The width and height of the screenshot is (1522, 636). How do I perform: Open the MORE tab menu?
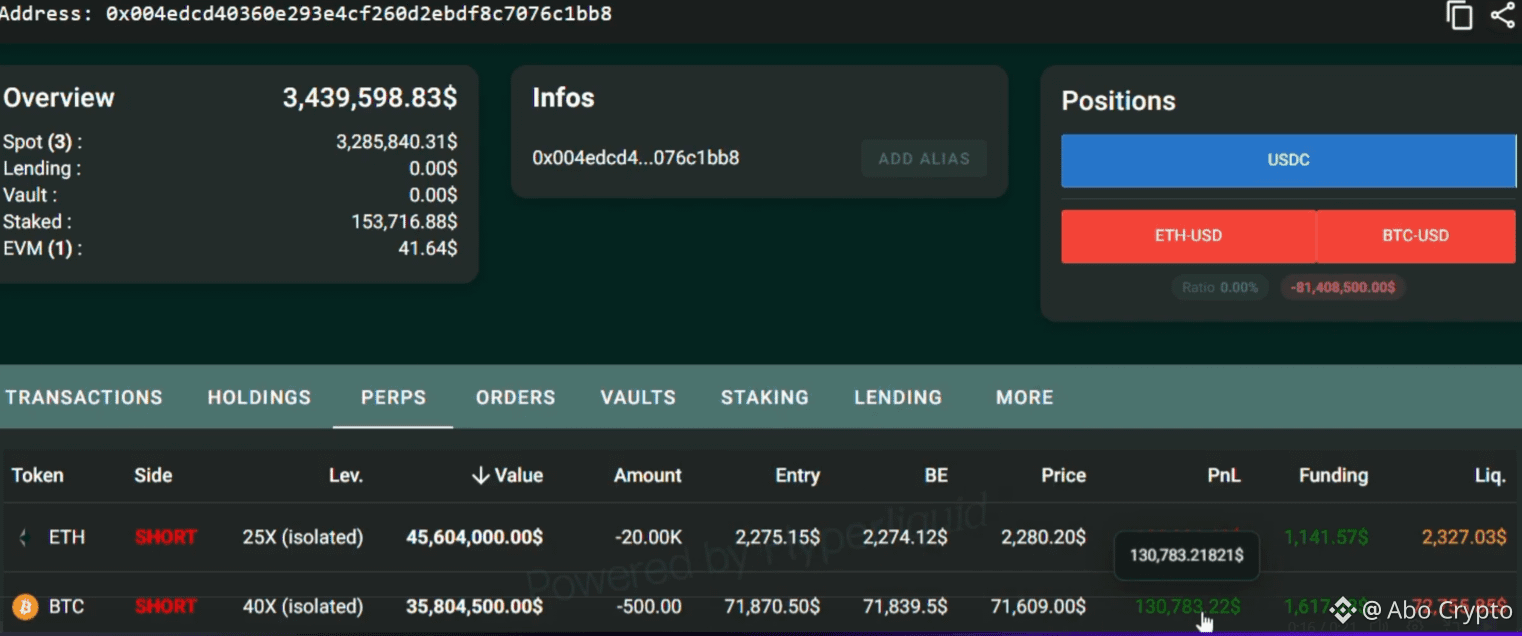(1024, 397)
